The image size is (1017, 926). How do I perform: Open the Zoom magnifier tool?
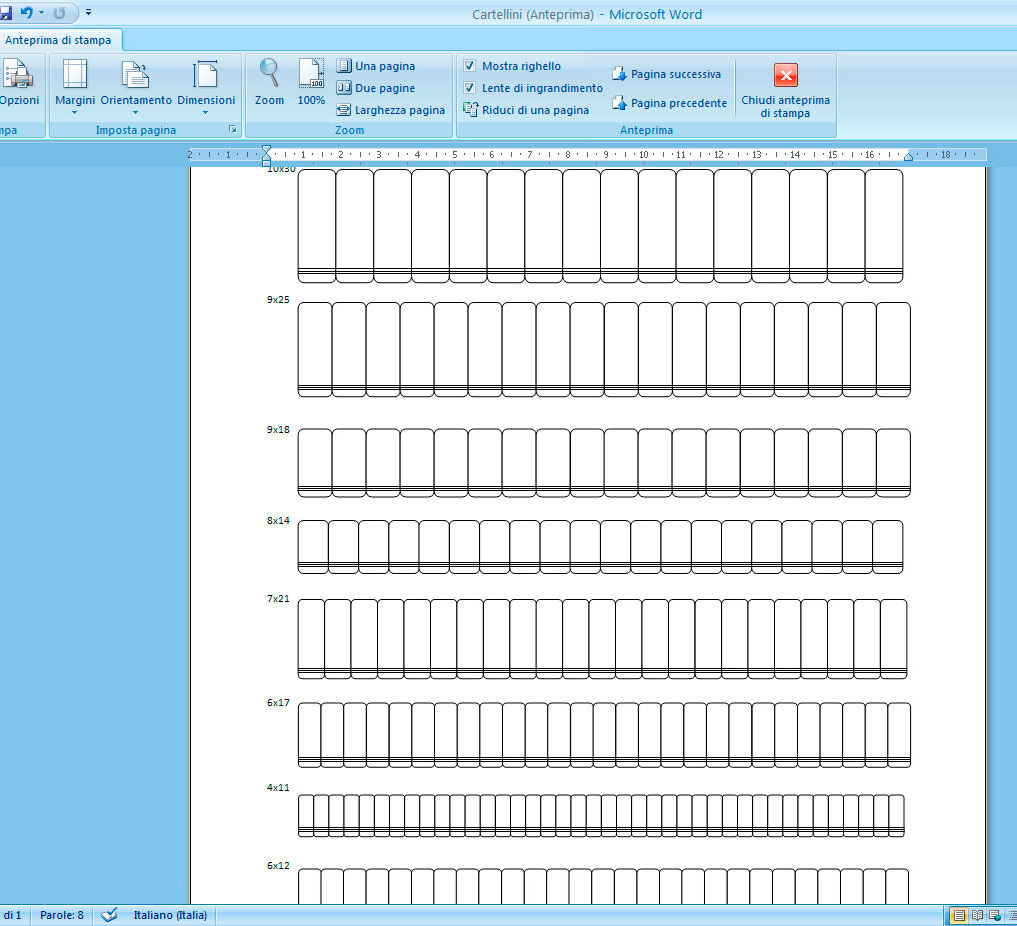point(269,82)
